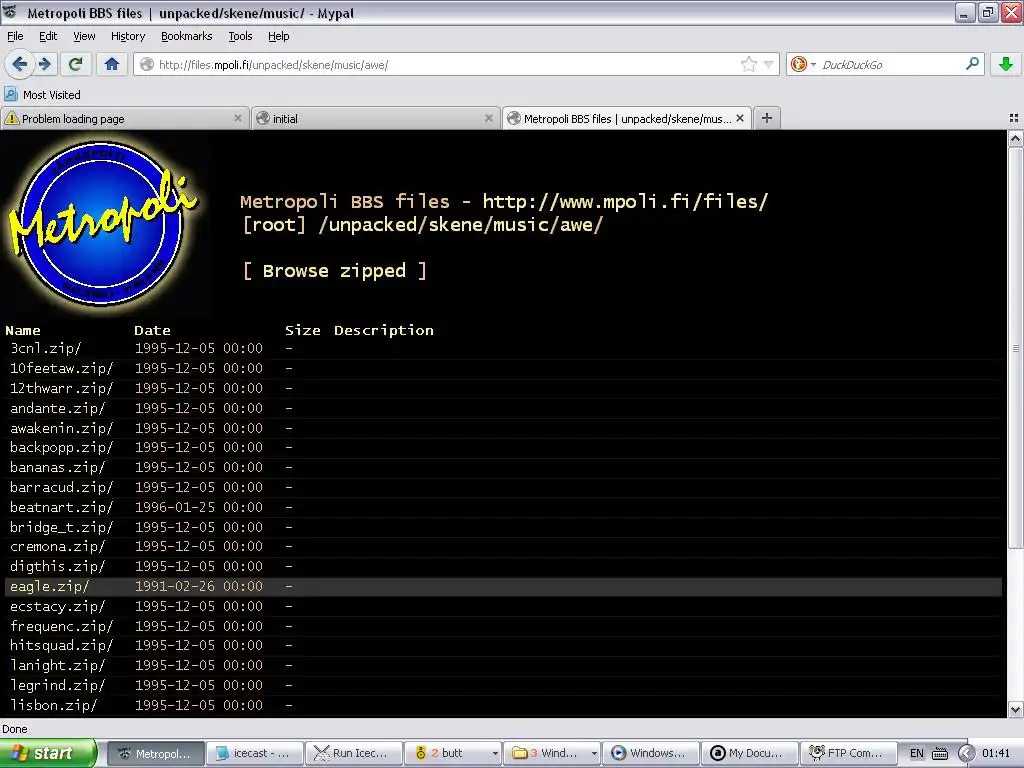Click the search magnifier icon
This screenshot has height=768, width=1024.
pyautogui.click(x=972, y=64)
